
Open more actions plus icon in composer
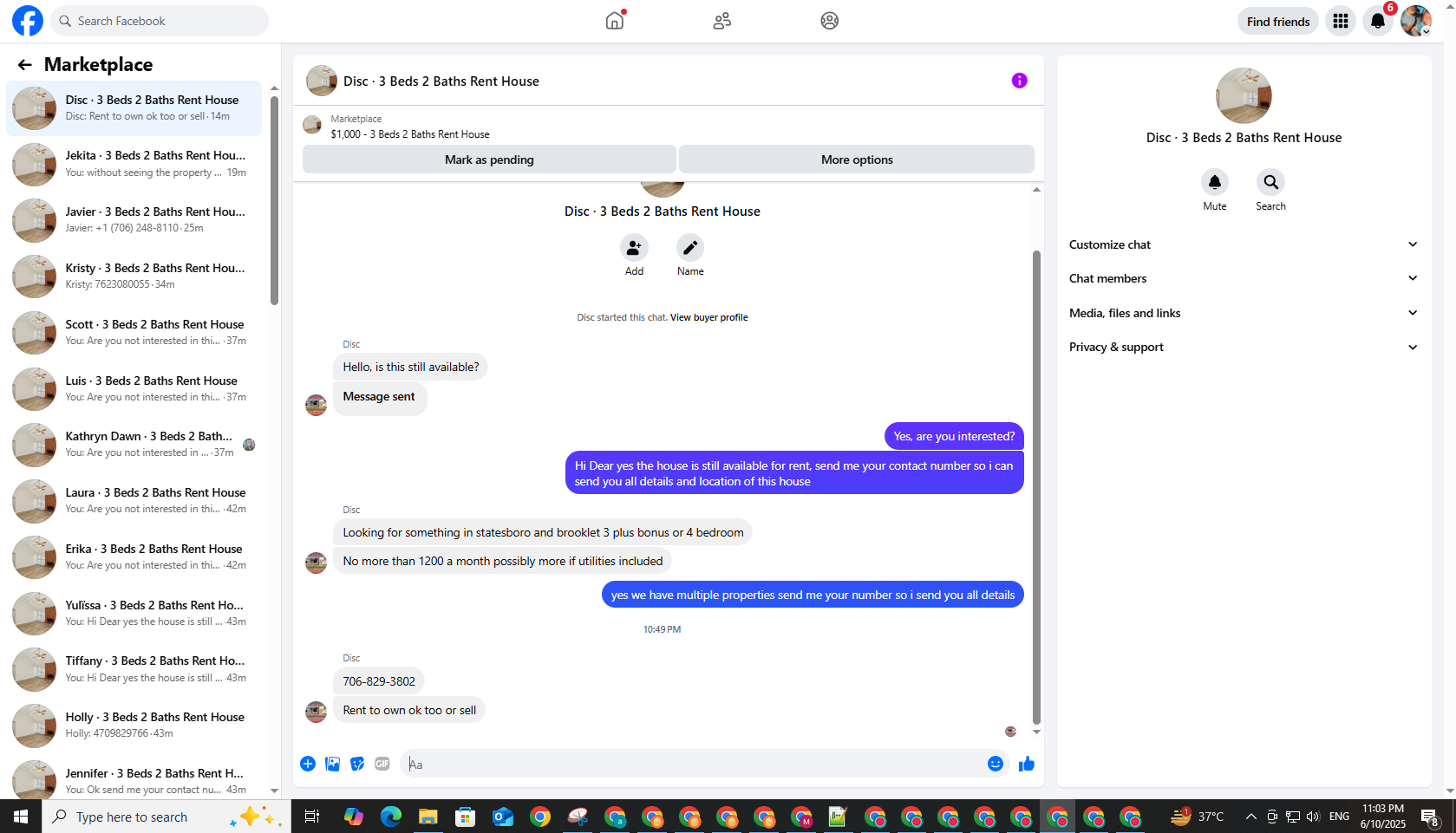[x=308, y=764]
